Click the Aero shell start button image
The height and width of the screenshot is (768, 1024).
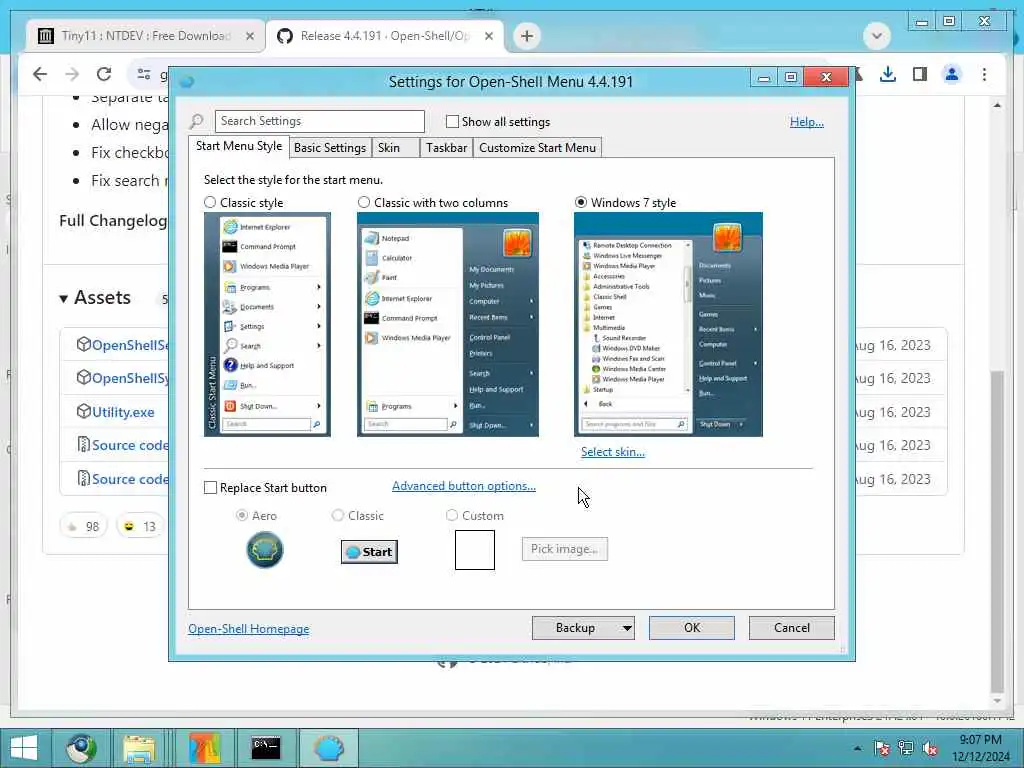264,550
